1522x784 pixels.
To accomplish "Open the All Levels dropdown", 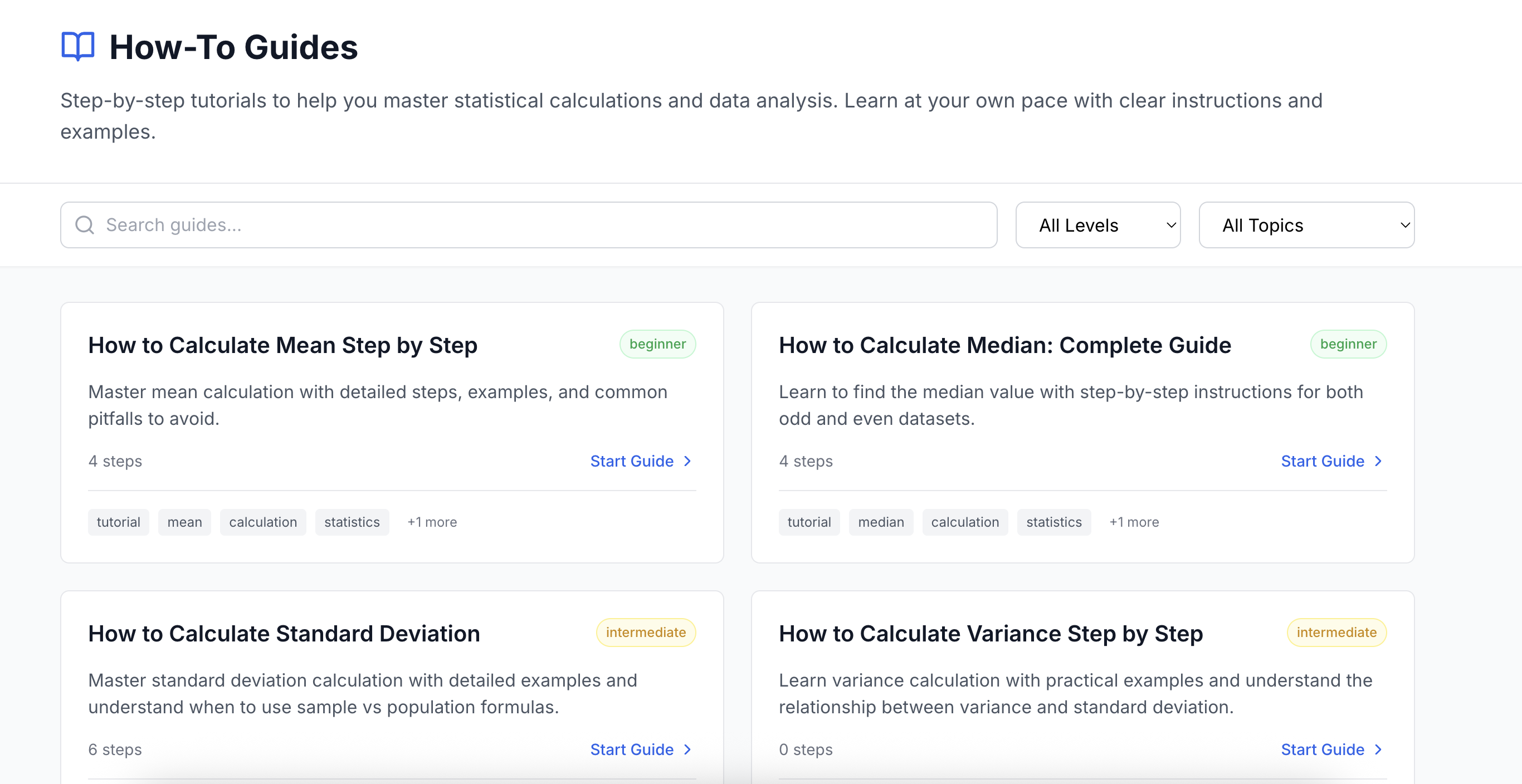I will tap(1097, 224).
